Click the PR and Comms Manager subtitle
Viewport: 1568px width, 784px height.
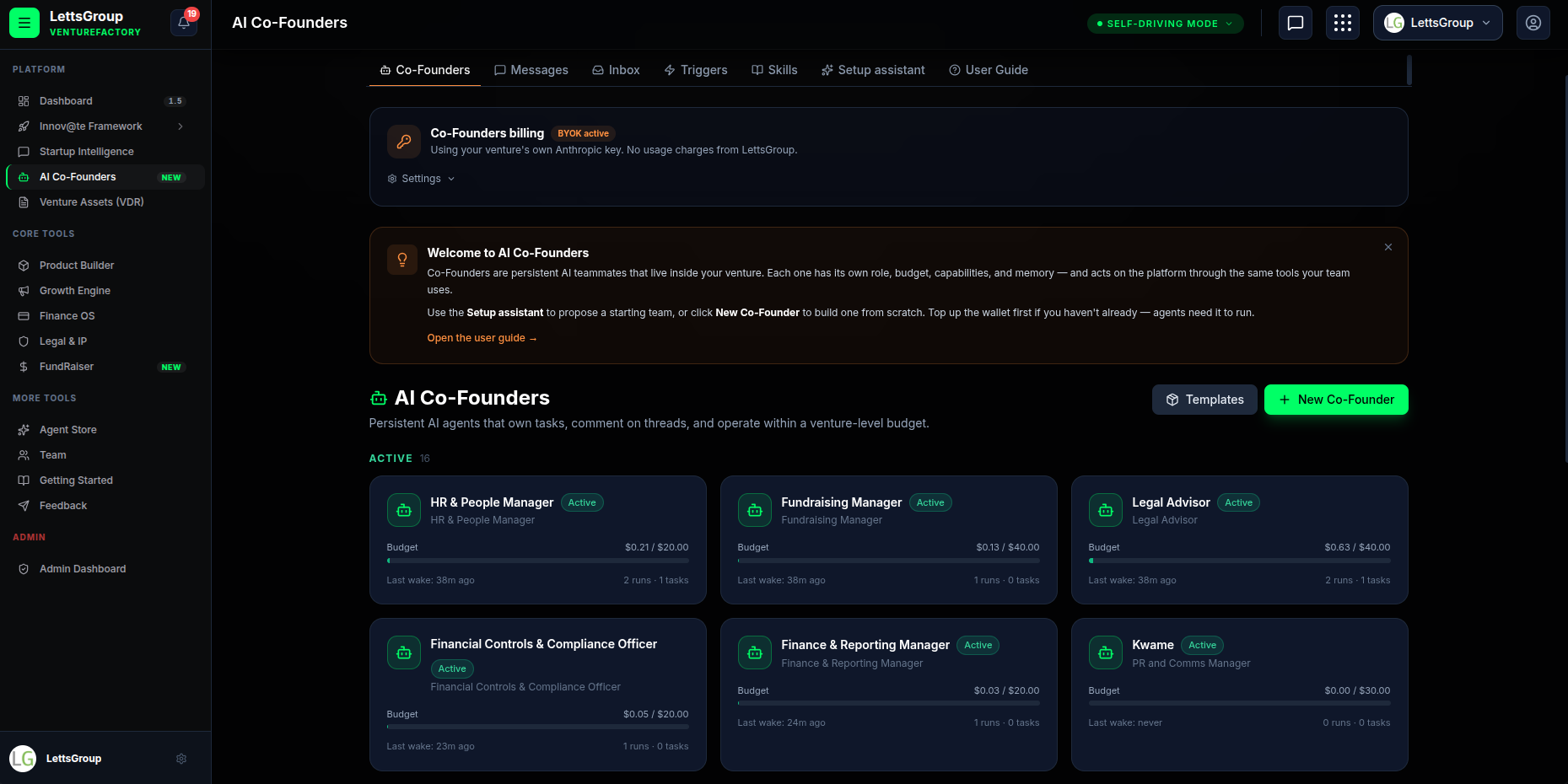1191,663
